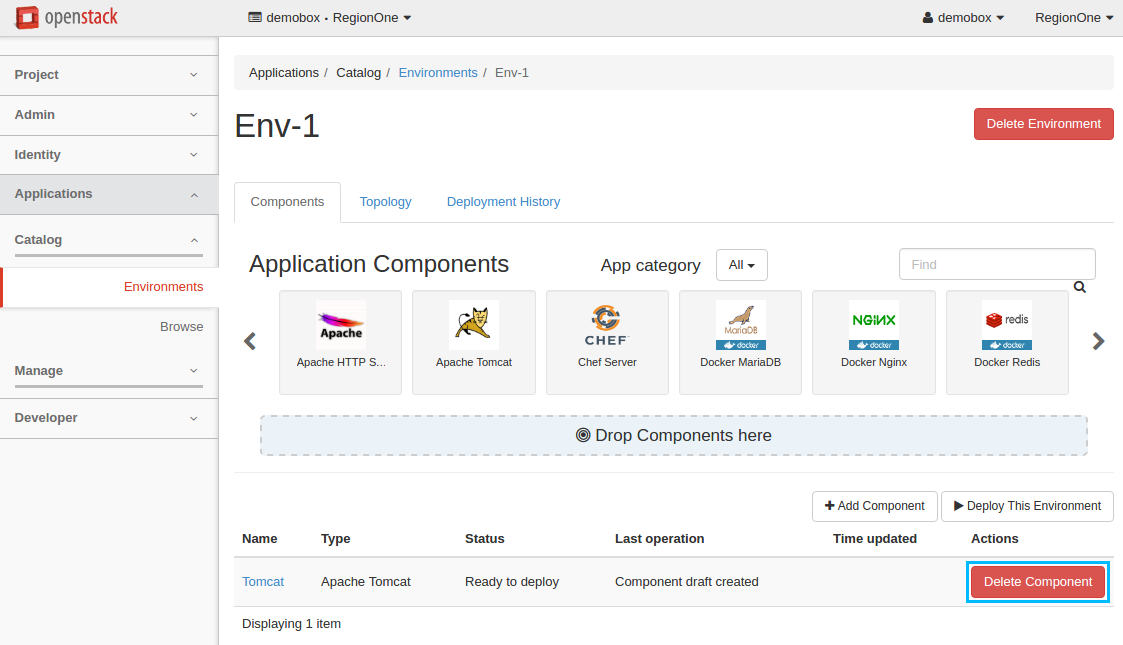The image size is (1123, 645).
Task: Select the Docker Nginx component icon
Action: point(873,326)
